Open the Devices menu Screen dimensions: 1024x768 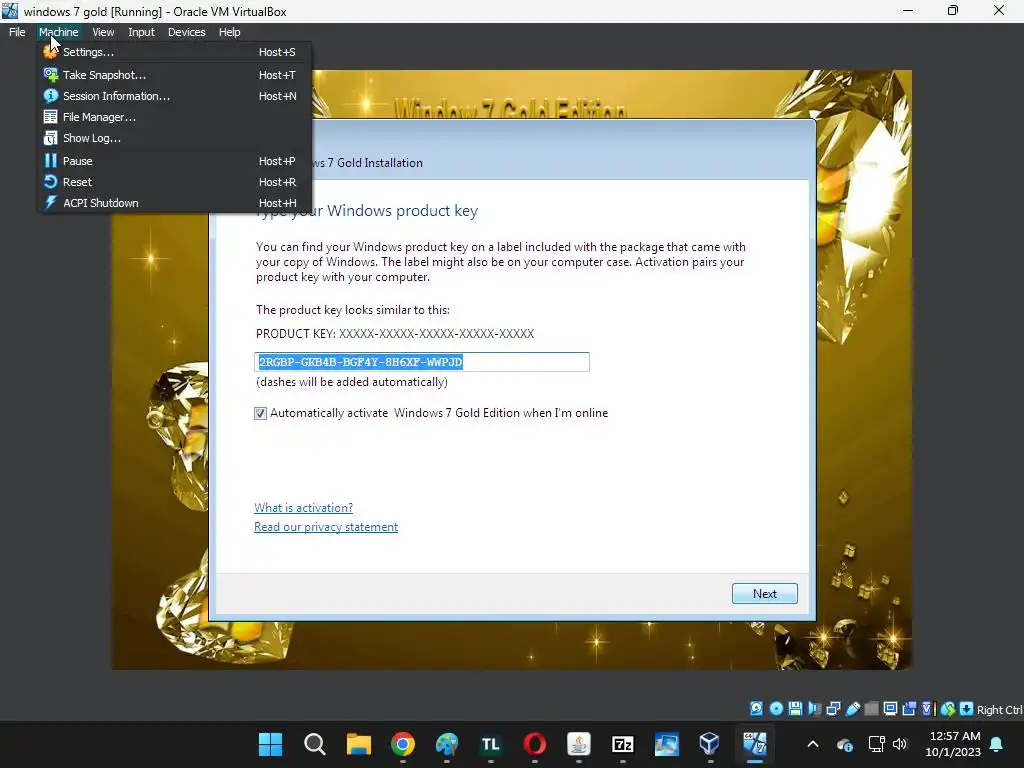186,32
